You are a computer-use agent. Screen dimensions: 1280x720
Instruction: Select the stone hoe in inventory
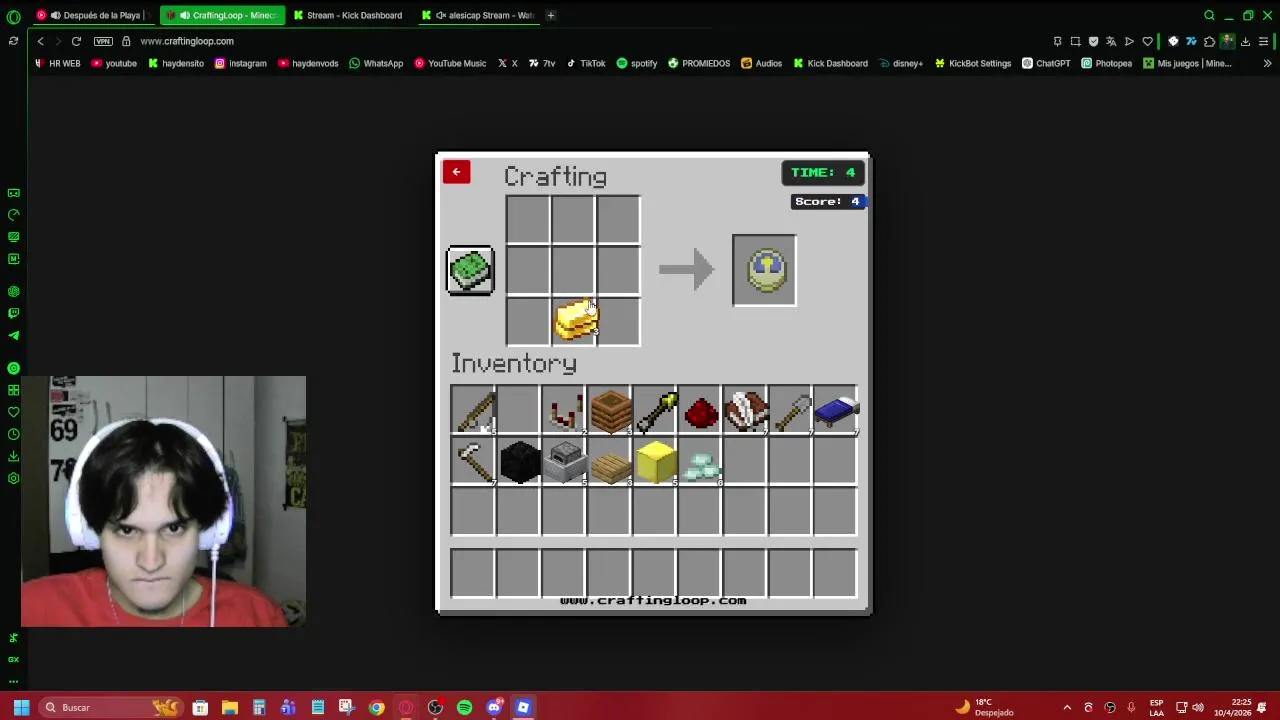tap(473, 461)
